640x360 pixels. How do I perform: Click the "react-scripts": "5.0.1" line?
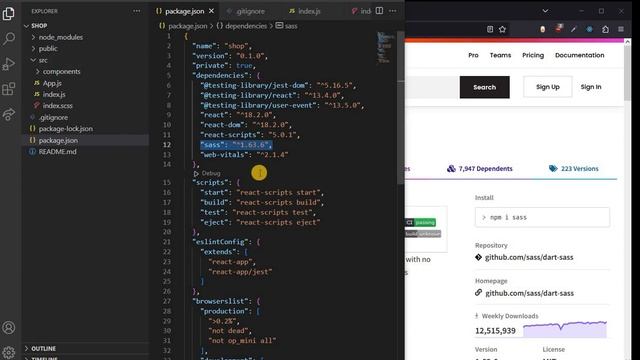(250, 135)
